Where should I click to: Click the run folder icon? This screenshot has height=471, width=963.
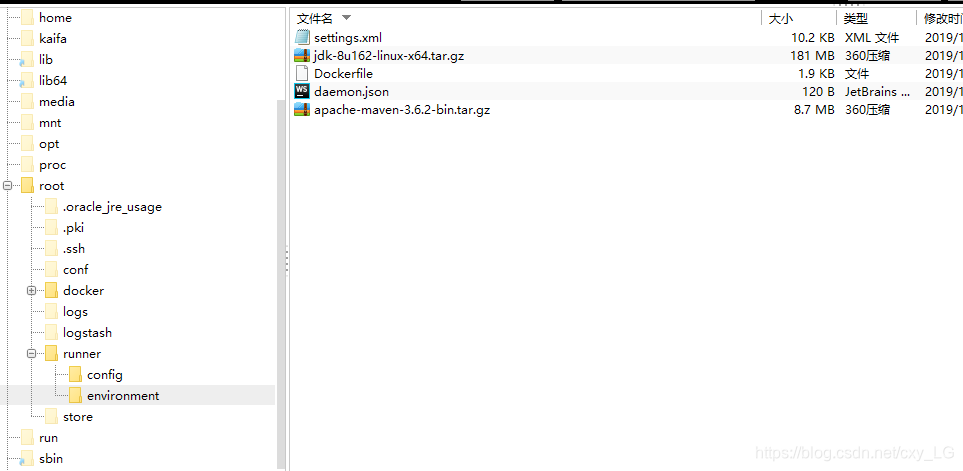pos(27,438)
